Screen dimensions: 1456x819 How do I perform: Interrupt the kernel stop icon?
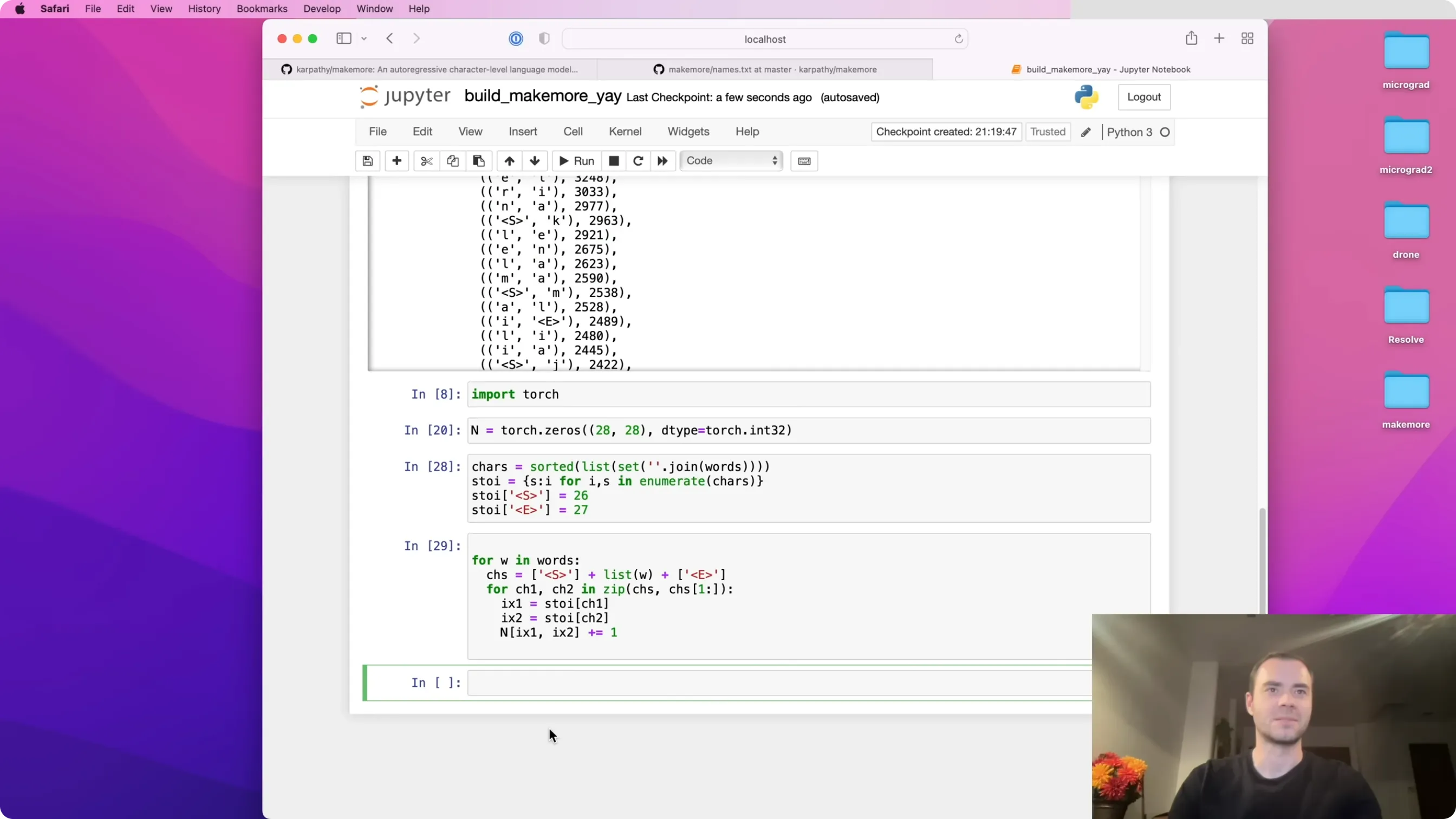613,161
